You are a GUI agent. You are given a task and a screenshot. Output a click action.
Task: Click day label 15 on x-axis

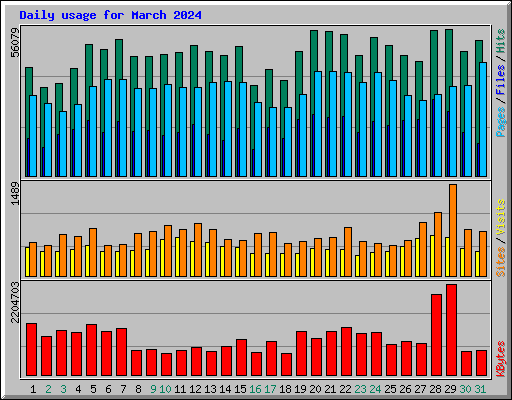[240, 389]
